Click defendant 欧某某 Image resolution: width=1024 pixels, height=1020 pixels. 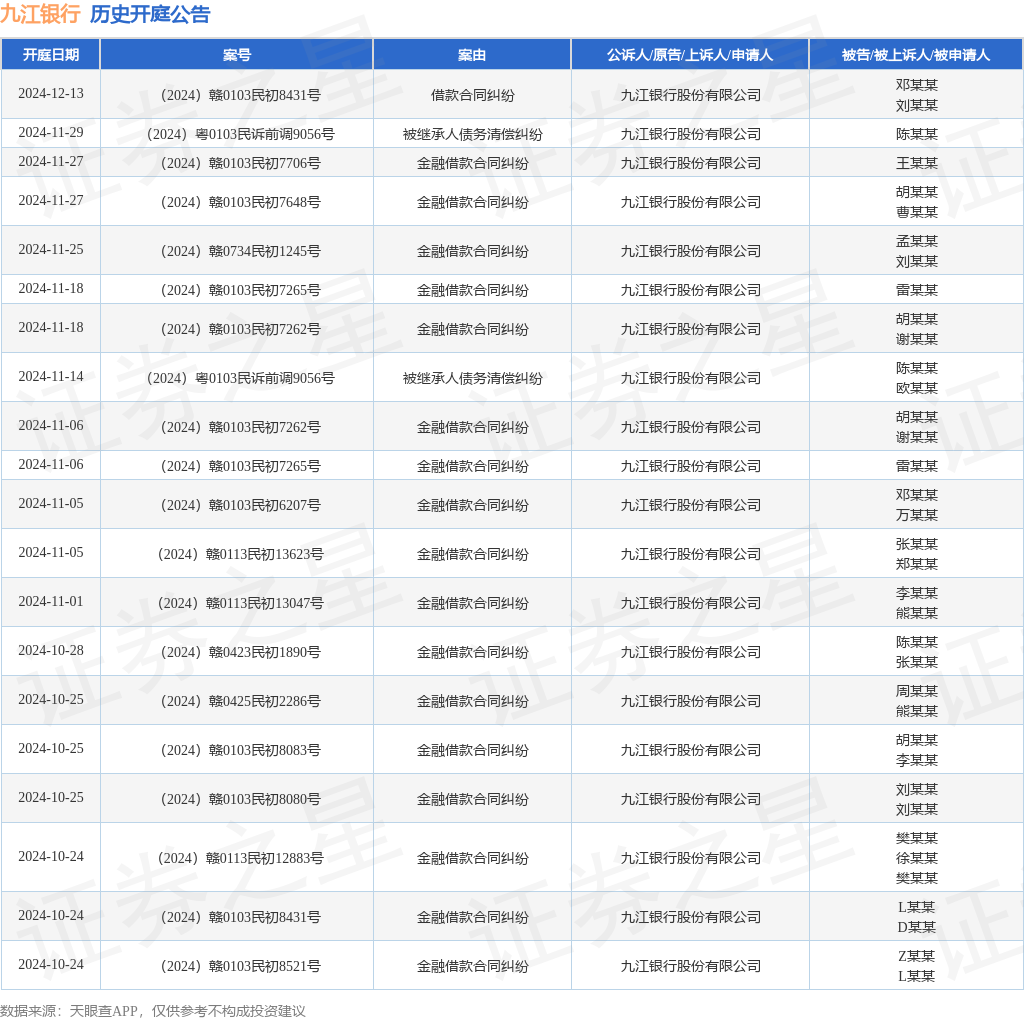pos(917,388)
